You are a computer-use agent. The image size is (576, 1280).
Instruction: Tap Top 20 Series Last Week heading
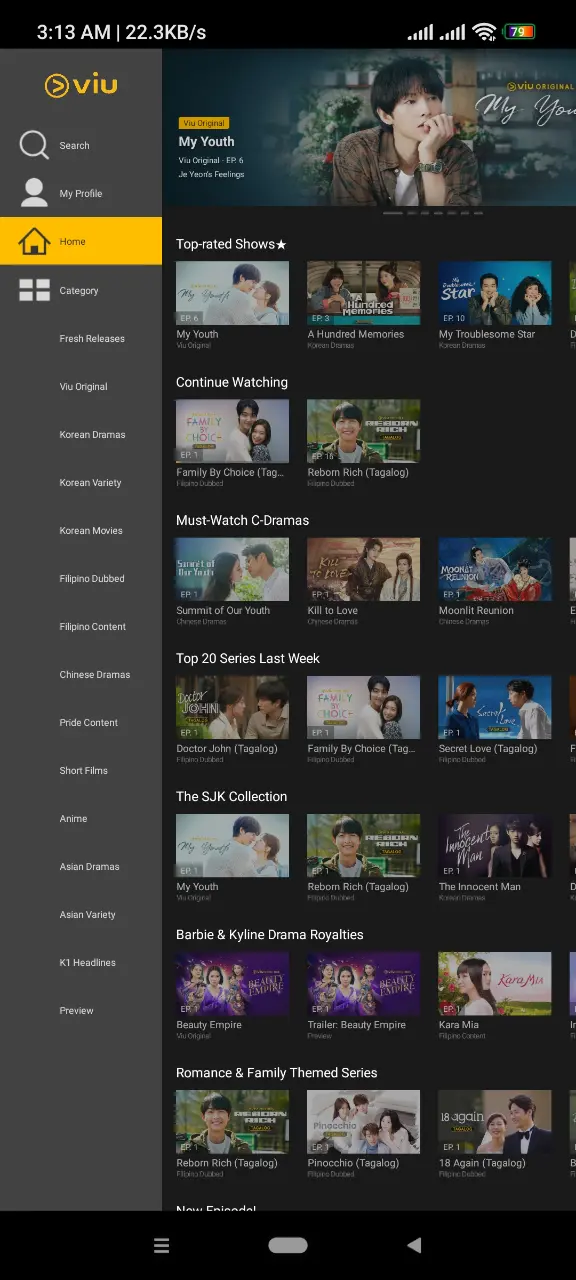(x=248, y=658)
